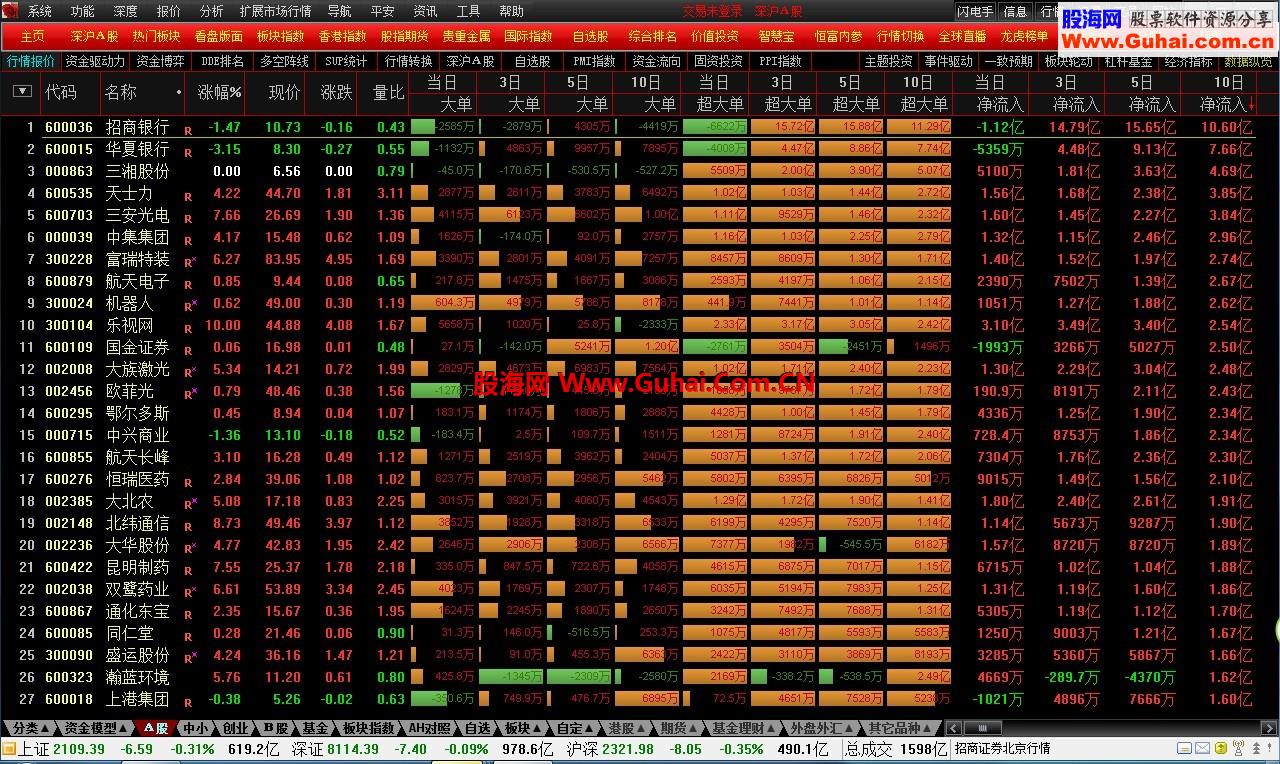Switch to the 主题投资 sub-tab

pos(888,62)
